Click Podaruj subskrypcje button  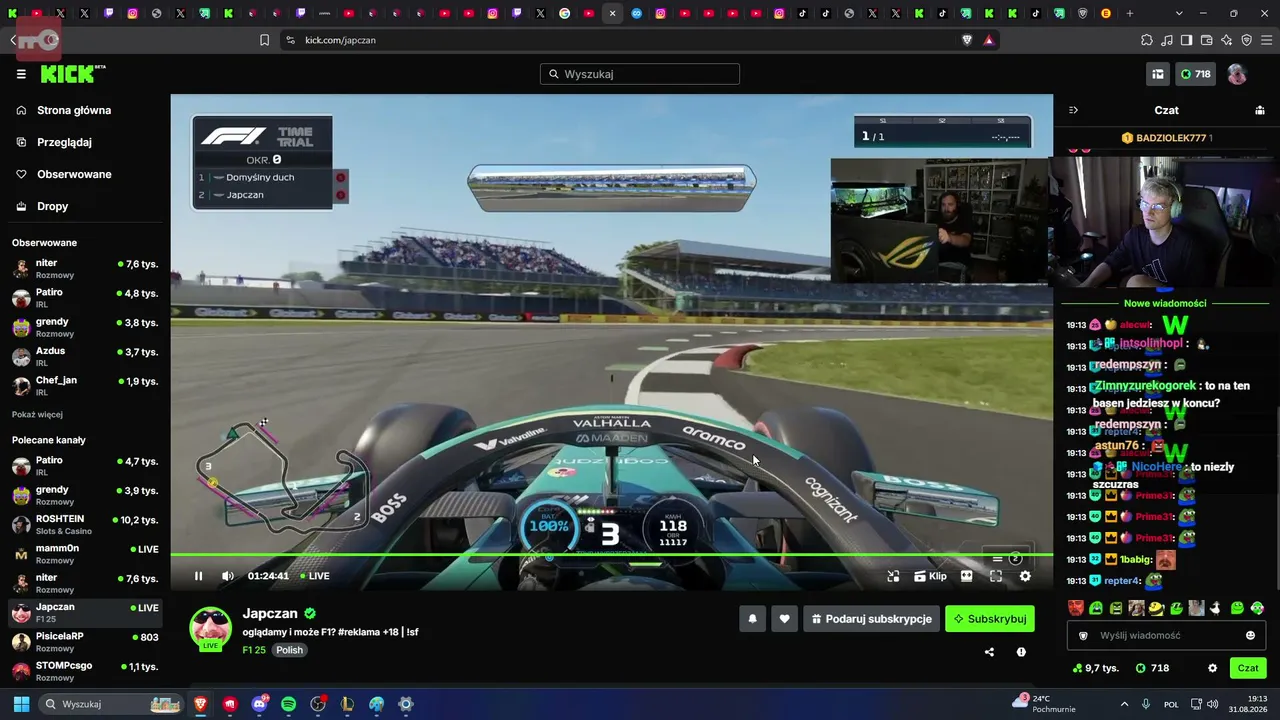pos(872,619)
